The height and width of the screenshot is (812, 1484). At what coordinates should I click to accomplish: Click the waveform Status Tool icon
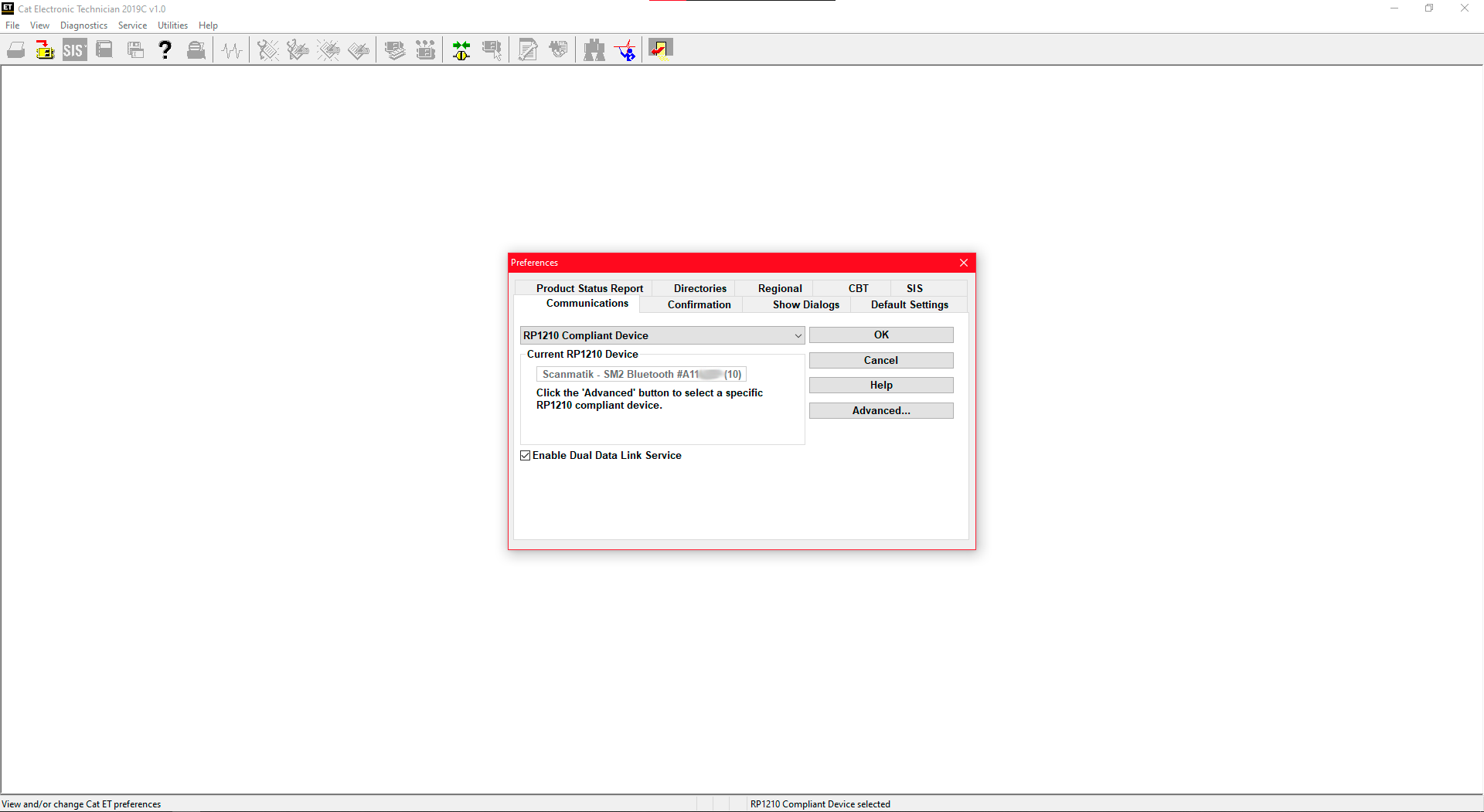(232, 50)
